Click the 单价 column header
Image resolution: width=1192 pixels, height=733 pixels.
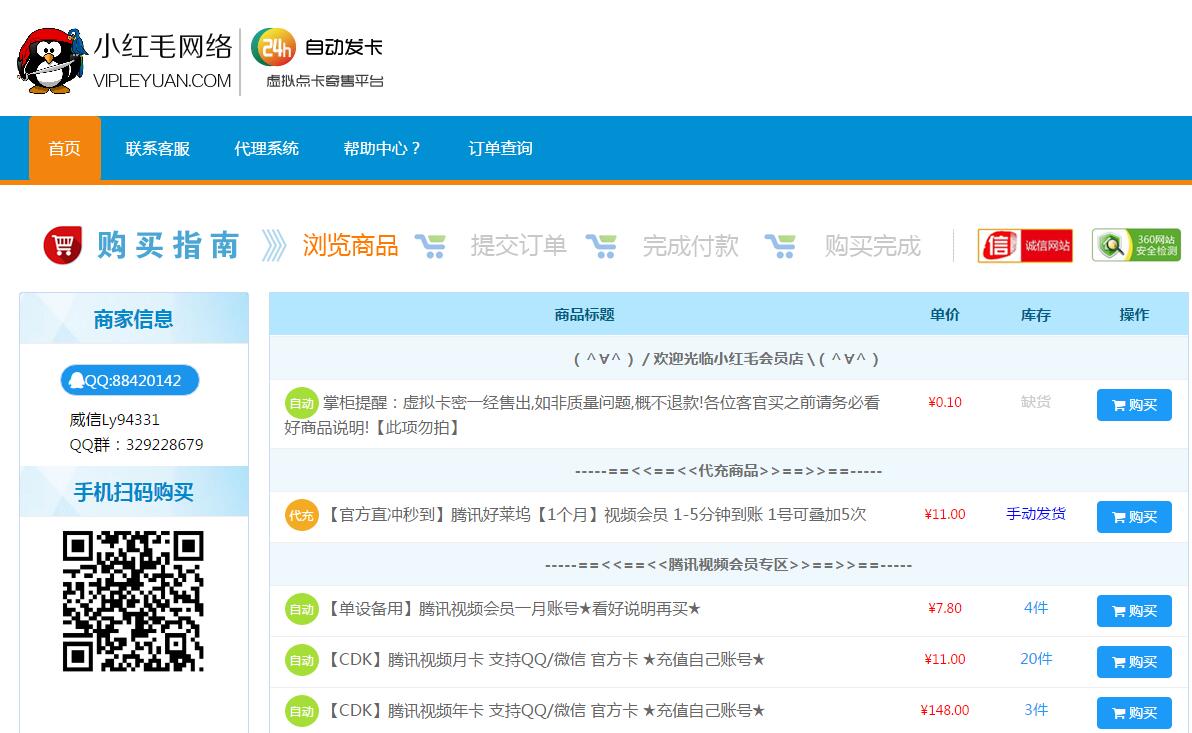coord(945,315)
